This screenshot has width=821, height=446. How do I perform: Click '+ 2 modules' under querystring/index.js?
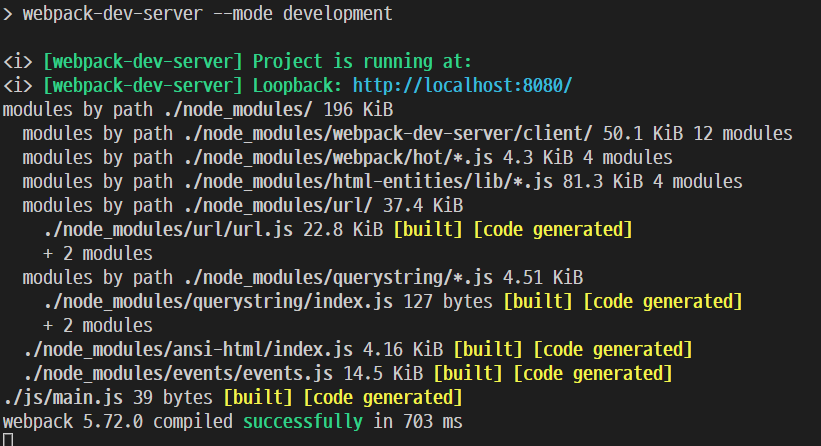click(x=98, y=326)
